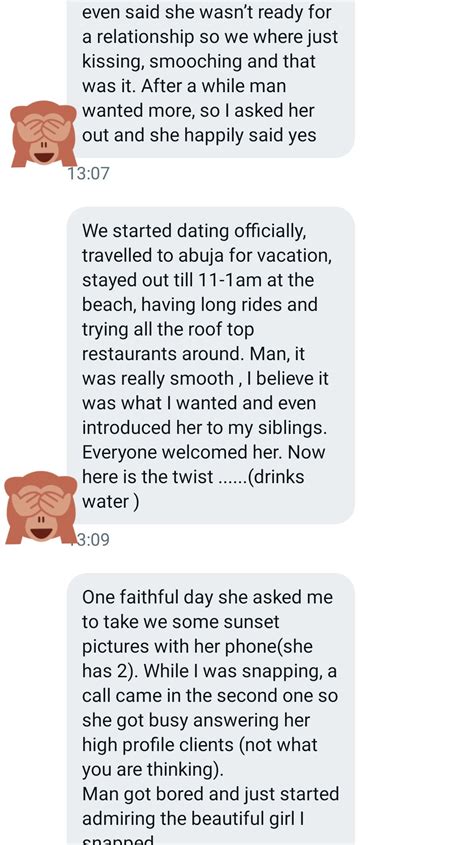The height and width of the screenshot is (845, 474).
Task: Click the 'introduced her to my siblings' line
Action: pos(205,428)
